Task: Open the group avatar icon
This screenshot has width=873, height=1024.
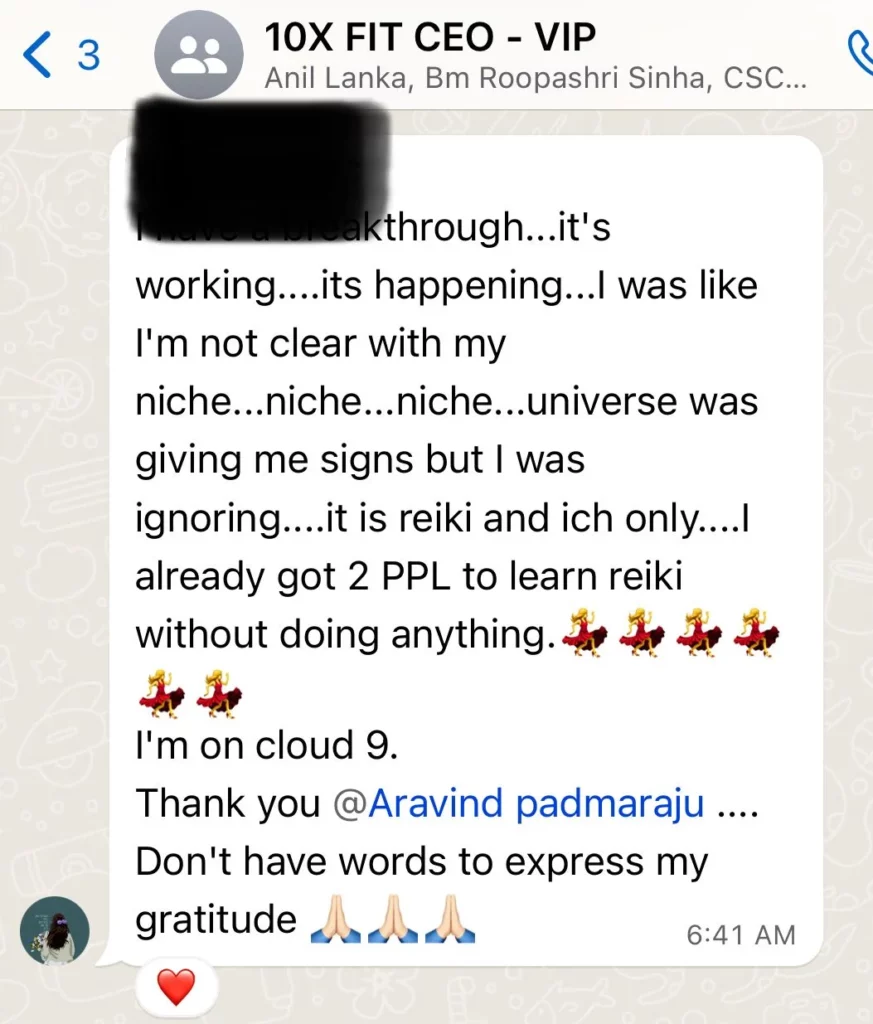Action: (x=198, y=55)
